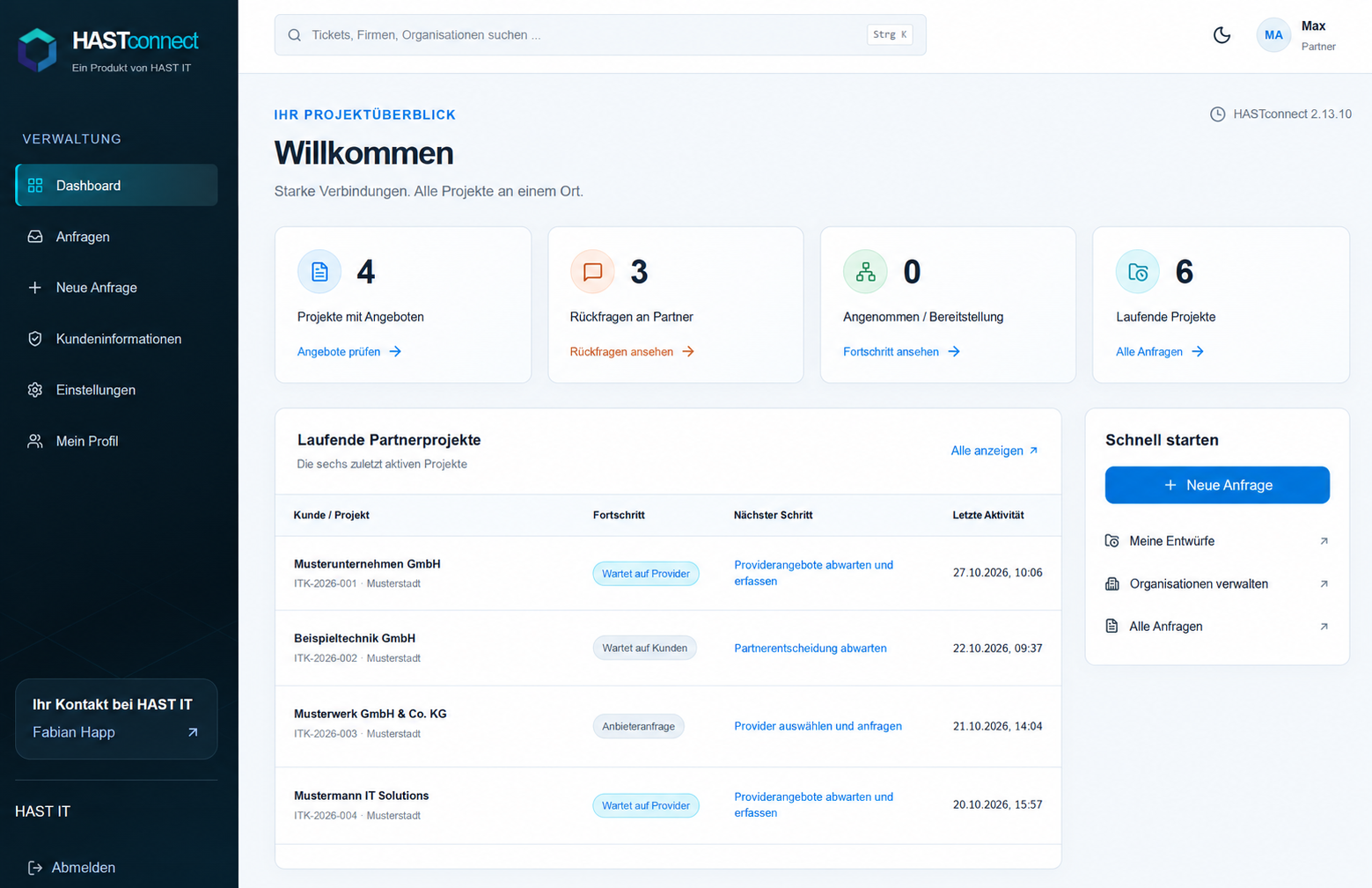
Task: Open the arrow next to Meine Entwürfe
Action: click(1324, 541)
